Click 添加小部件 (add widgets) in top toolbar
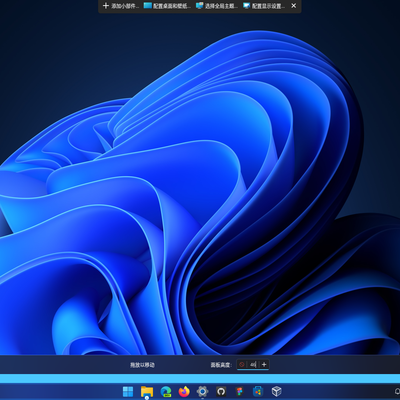This screenshot has height=400, width=400. pyautogui.click(x=121, y=6)
